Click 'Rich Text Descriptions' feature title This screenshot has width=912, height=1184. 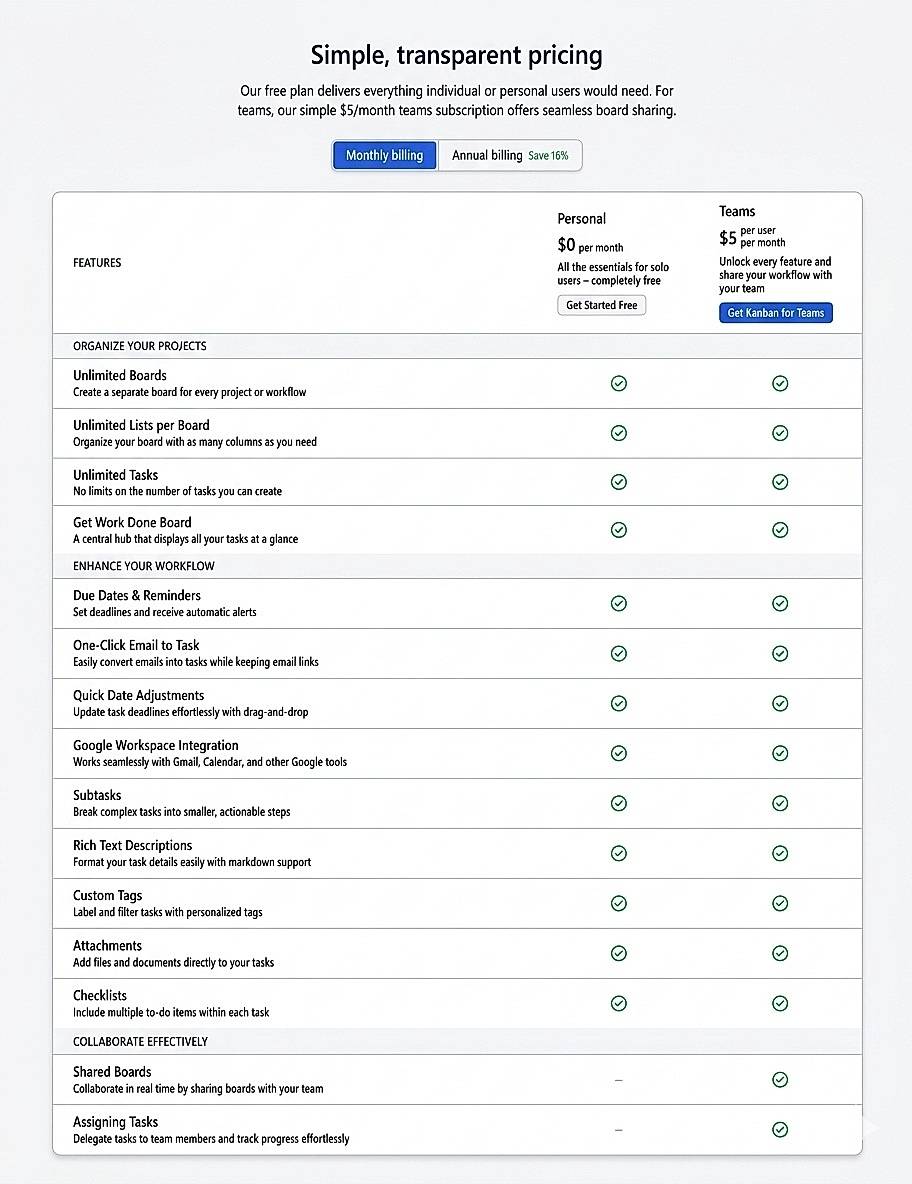132,846
